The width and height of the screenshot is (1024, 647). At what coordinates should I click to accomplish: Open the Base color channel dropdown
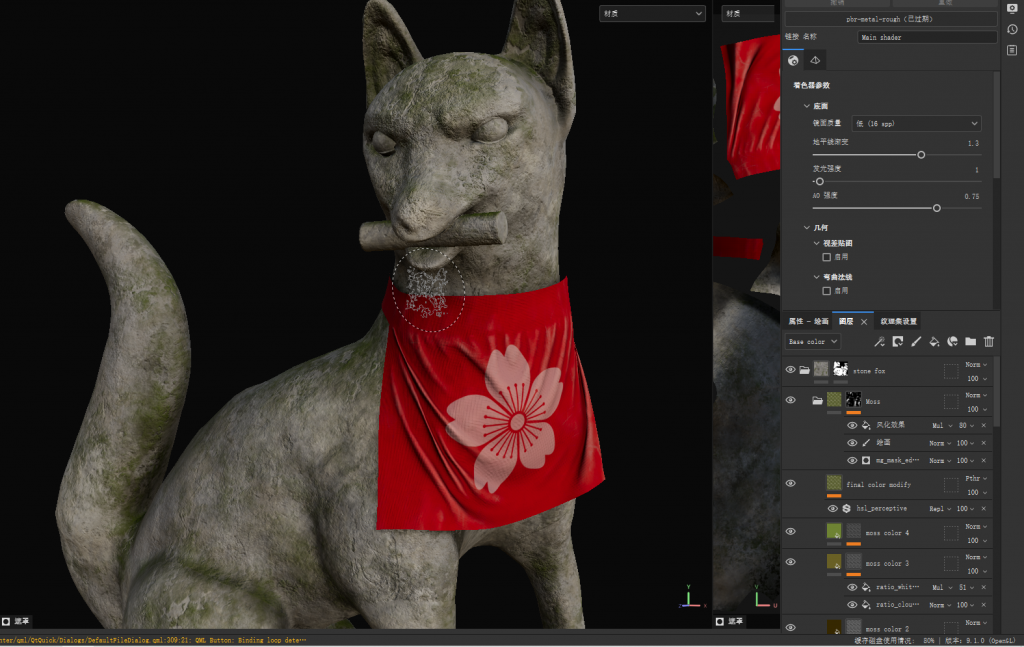click(812, 341)
